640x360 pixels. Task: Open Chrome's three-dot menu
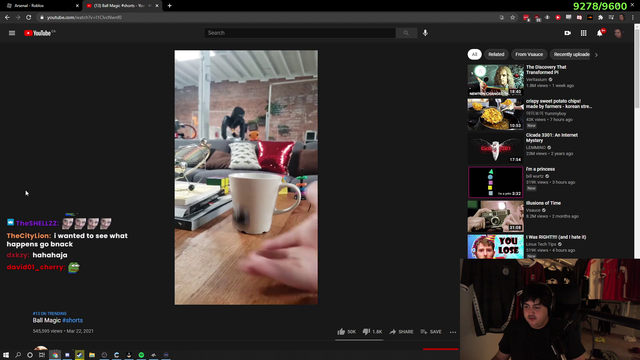pyautogui.click(x=633, y=18)
